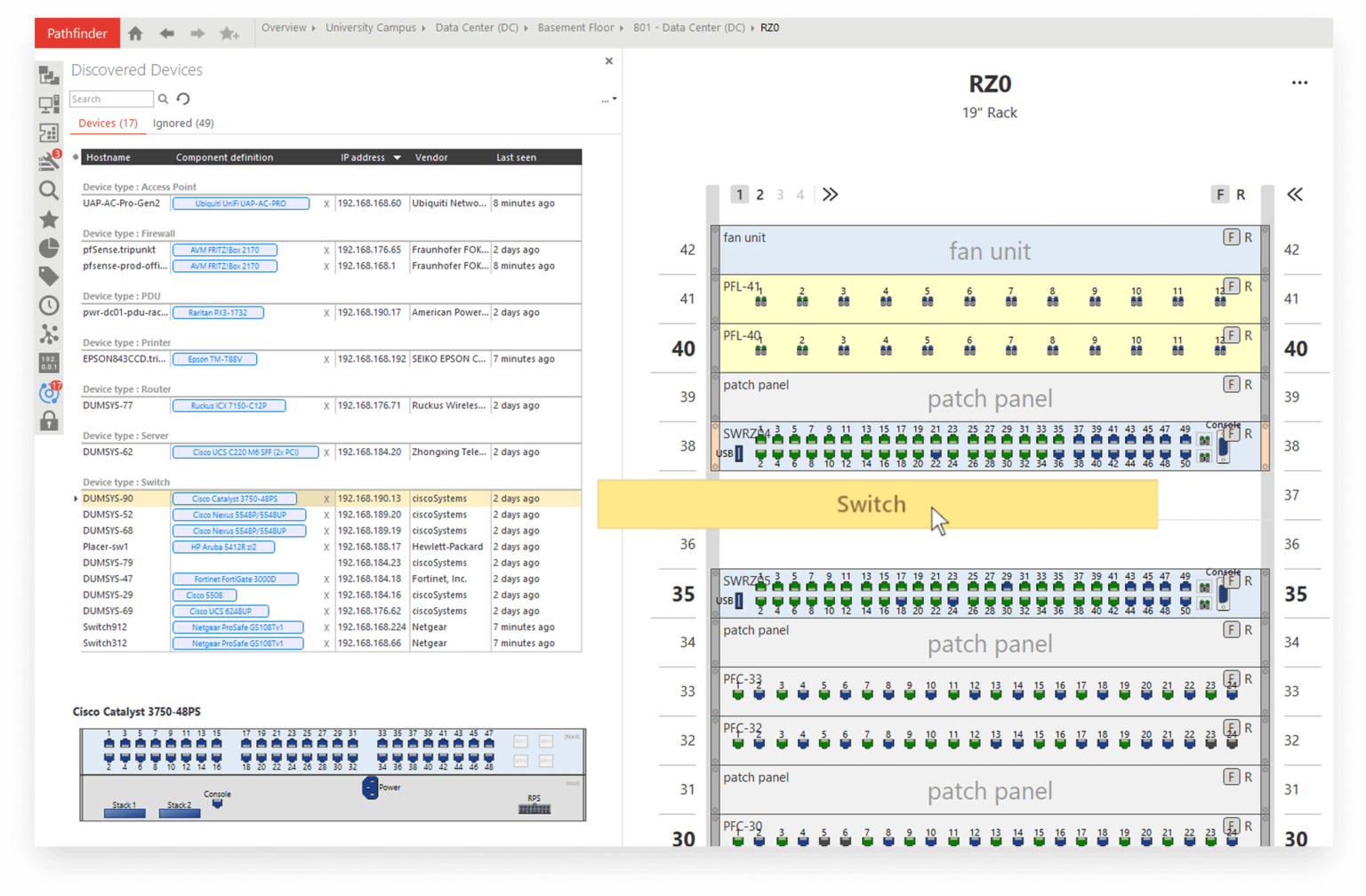Screen dimensions: 1366x896
Task: Select rack page 2
Action: [759, 195]
